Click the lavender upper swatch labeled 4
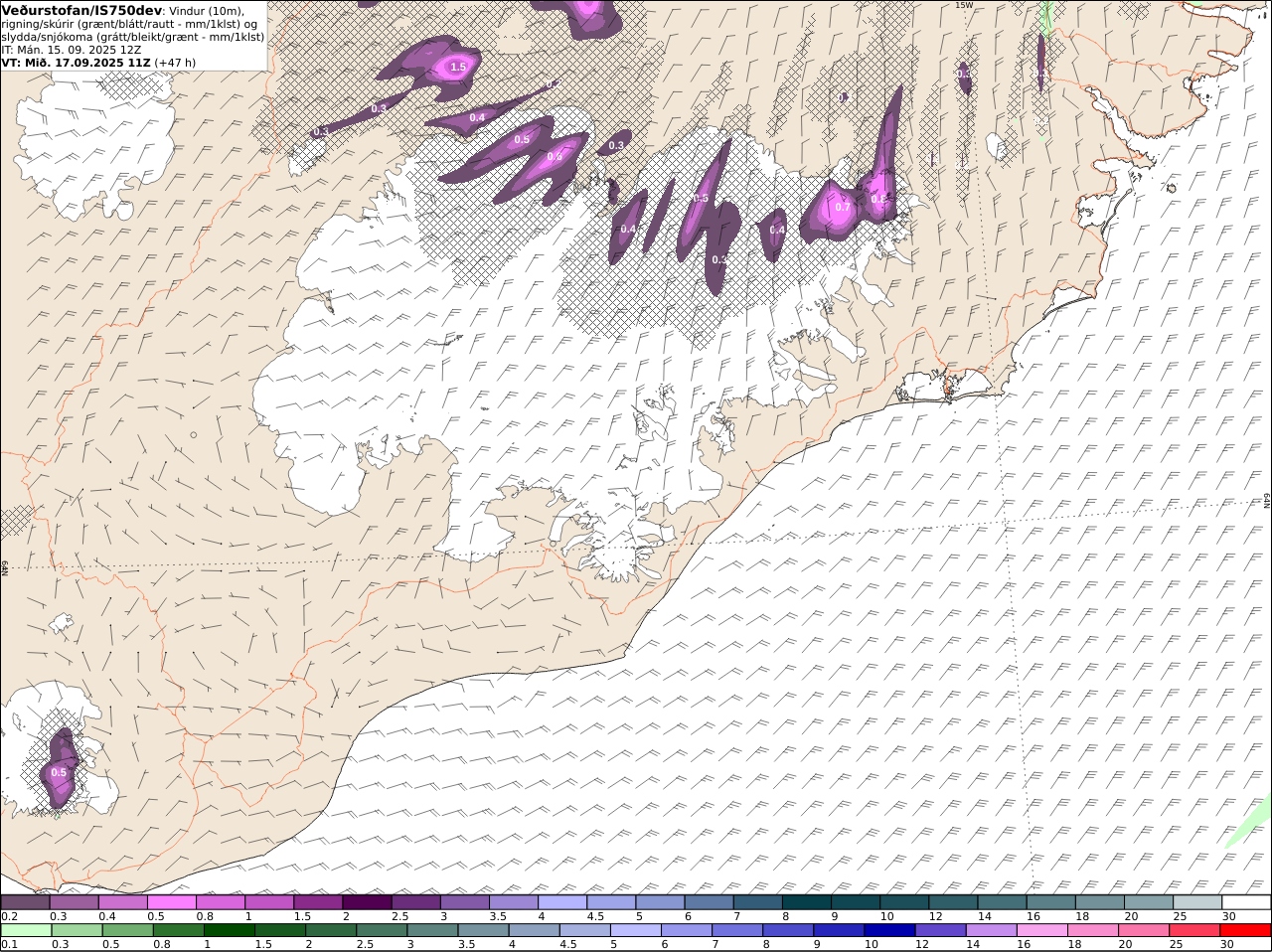 click(562, 902)
